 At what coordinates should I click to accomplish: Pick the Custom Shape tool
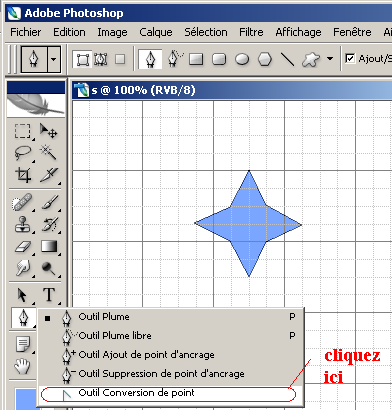click(x=311, y=60)
